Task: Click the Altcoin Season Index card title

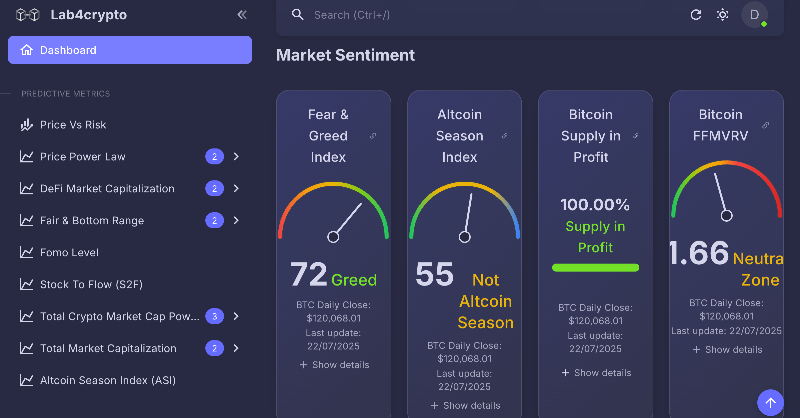Action: pyautogui.click(x=459, y=136)
